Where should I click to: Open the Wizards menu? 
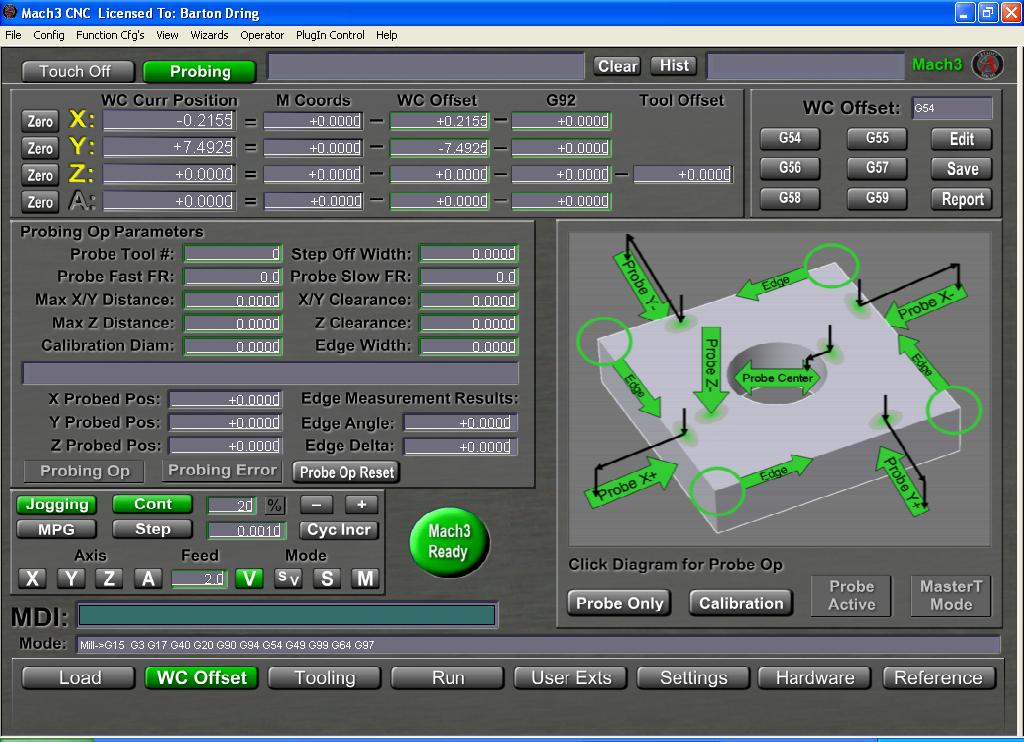[x=209, y=35]
